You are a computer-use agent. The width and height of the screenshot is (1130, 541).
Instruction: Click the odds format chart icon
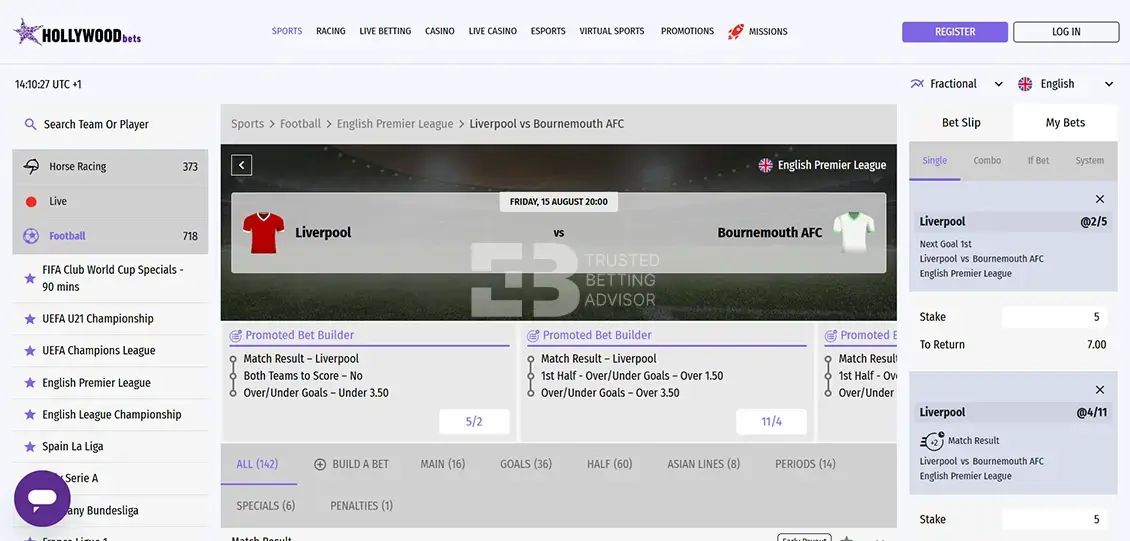tap(917, 84)
